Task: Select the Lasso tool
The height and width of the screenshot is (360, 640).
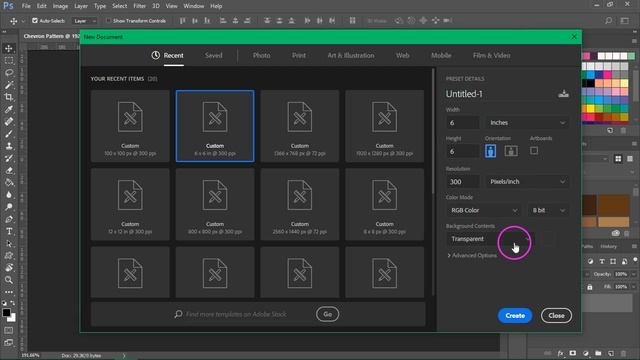Action: pyautogui.click(x=9, y=73)
